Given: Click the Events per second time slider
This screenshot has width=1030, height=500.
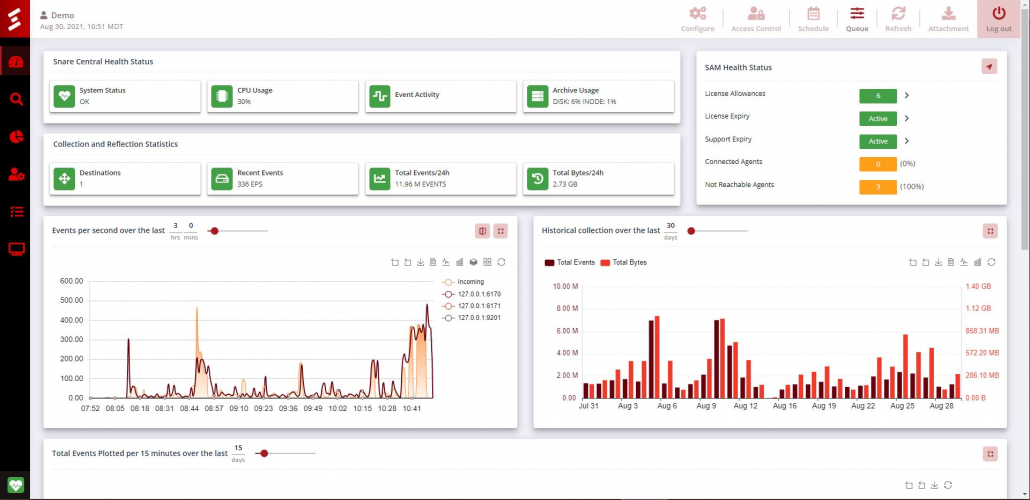Looking at the screenshot, I should [238, 231].
